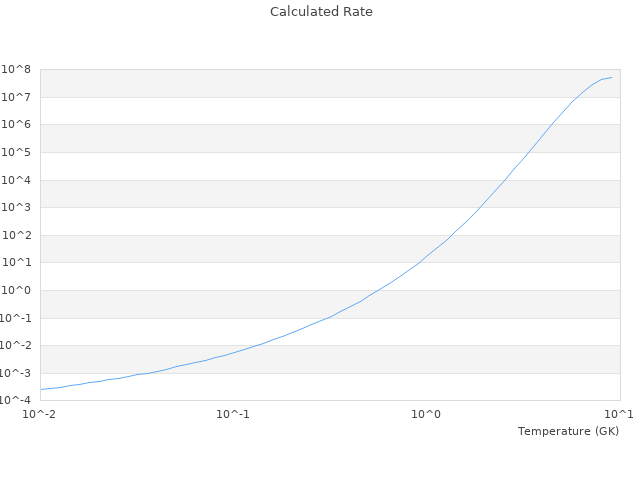Select the 10^-1 label on the y-axis
The height and width of the screenshot is (480, 640).
[18, 318]
